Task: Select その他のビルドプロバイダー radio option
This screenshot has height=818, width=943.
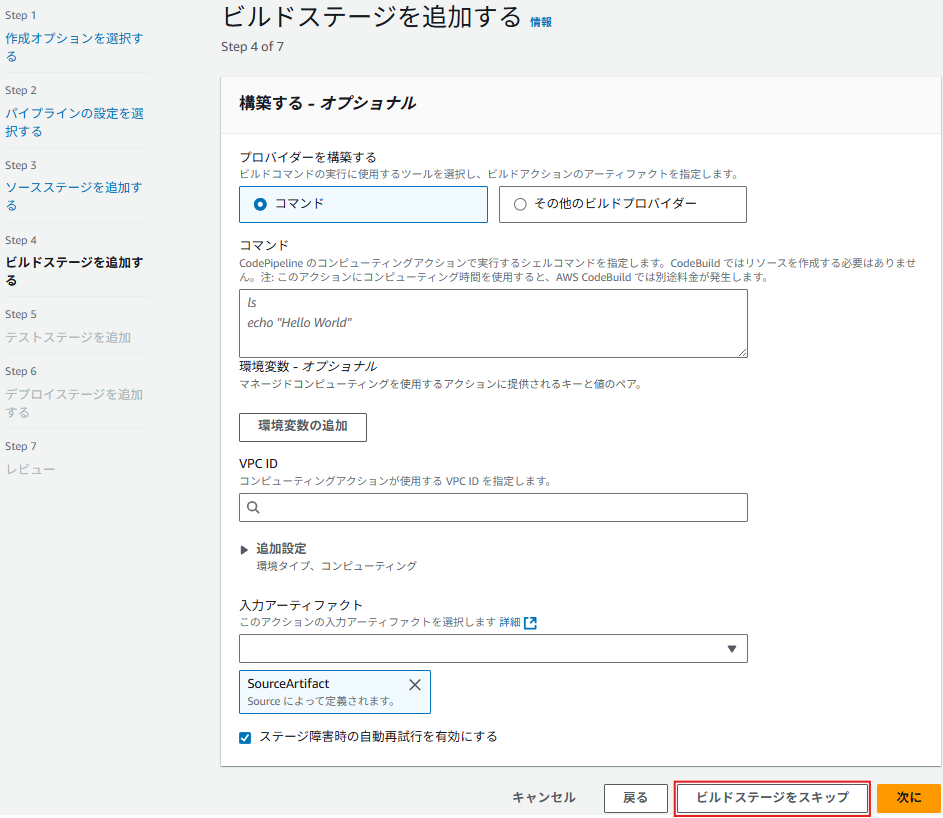Action: (x=520, y=204)
